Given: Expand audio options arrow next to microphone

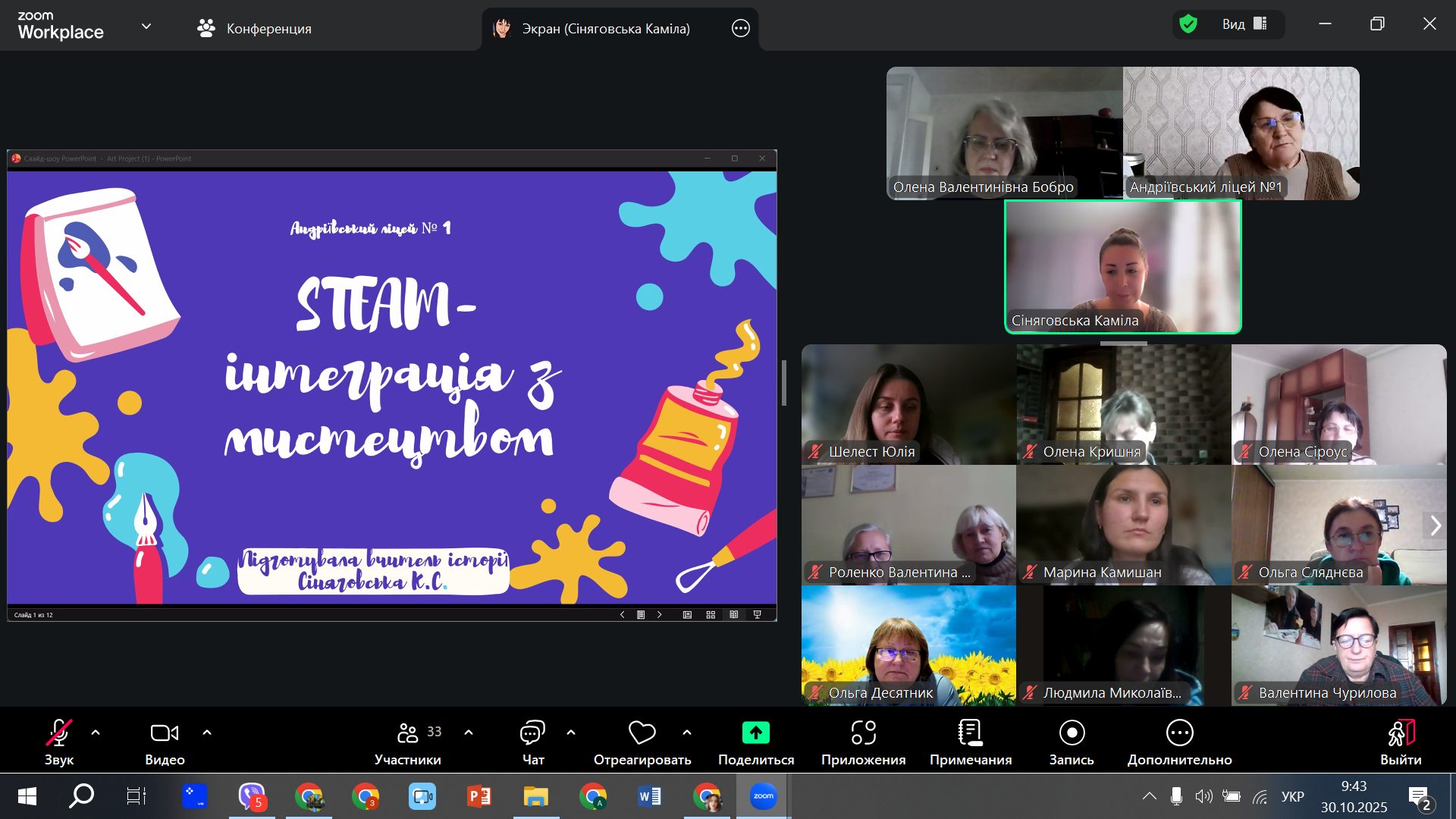Looking at the screenshot, I should (96, 733).
